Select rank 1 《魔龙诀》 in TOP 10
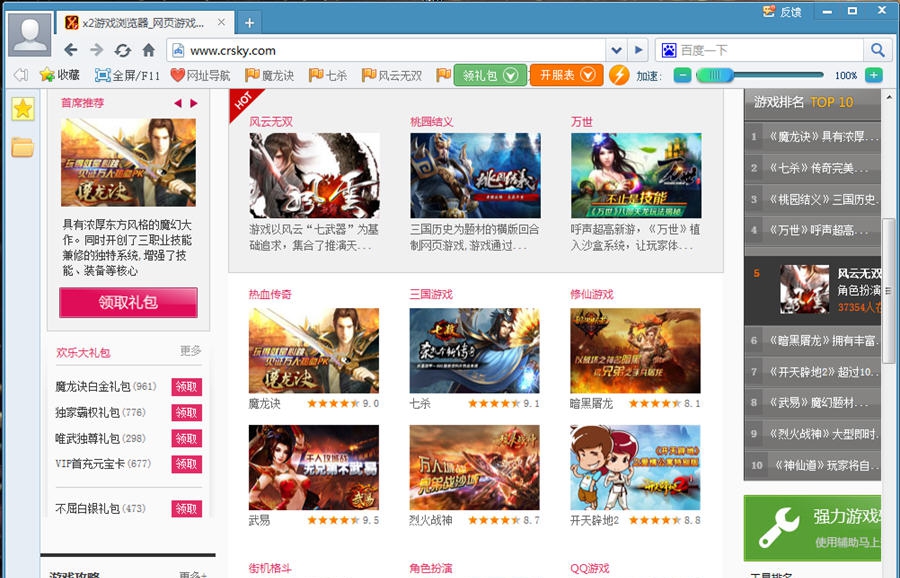This screenshot has height=578, width=900. point(812,137)
